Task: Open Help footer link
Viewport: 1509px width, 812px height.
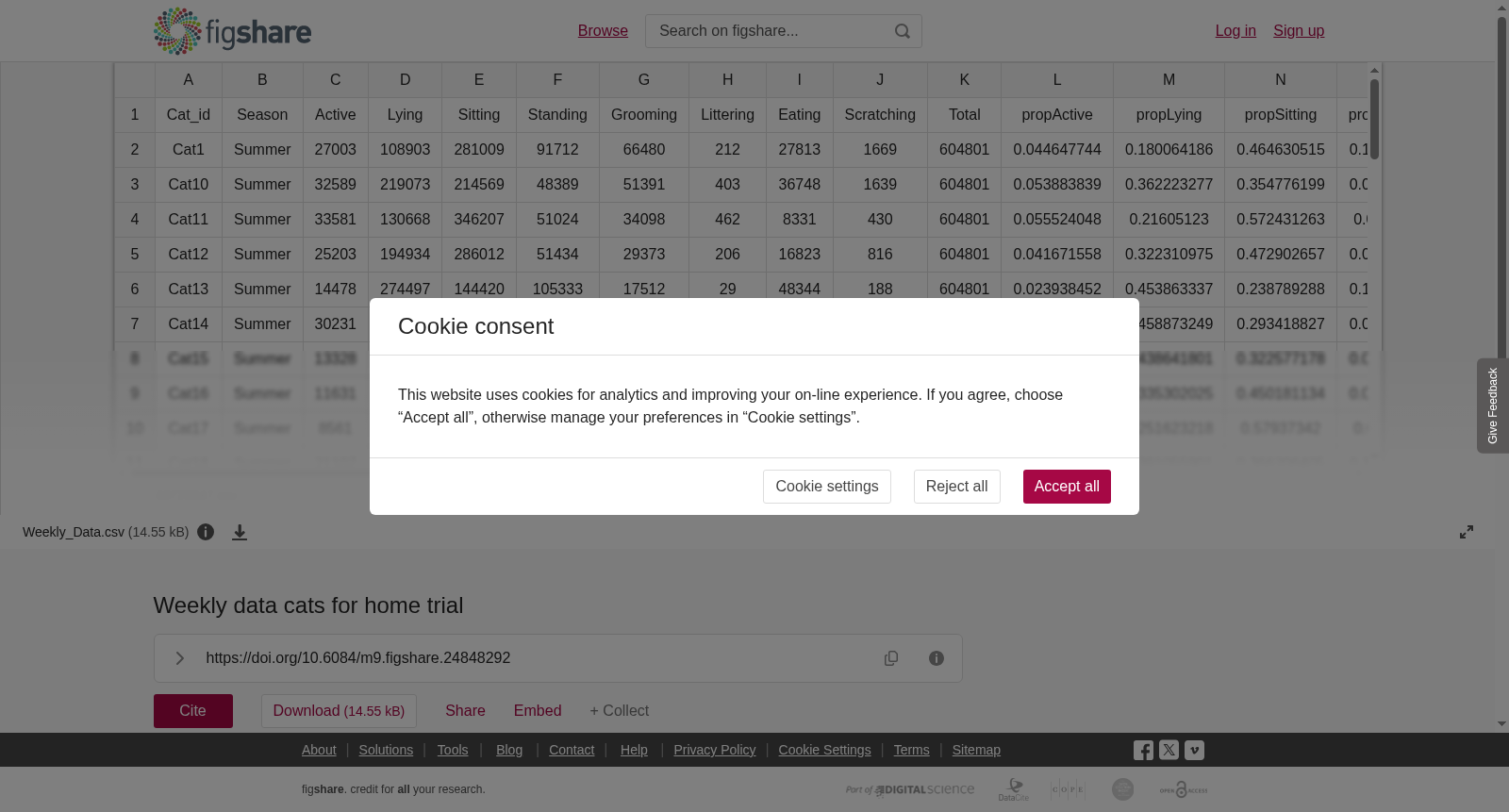Action: click(634, 750)
